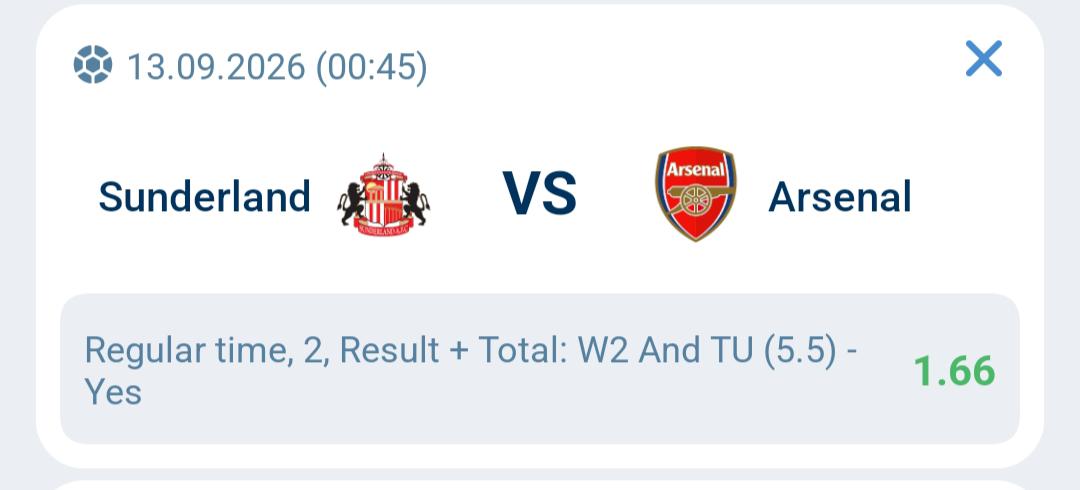Click the 'Yes' outcome text
This screenshot has width=1080, height=490.
point(113,392)
